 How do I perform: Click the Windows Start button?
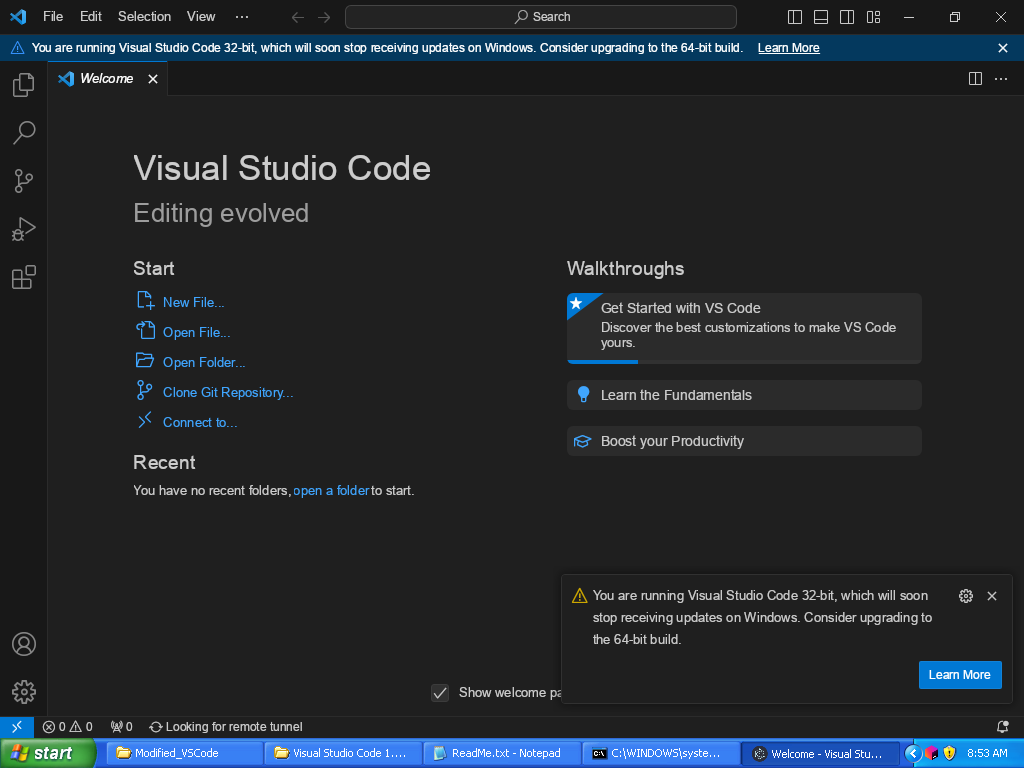48,753
